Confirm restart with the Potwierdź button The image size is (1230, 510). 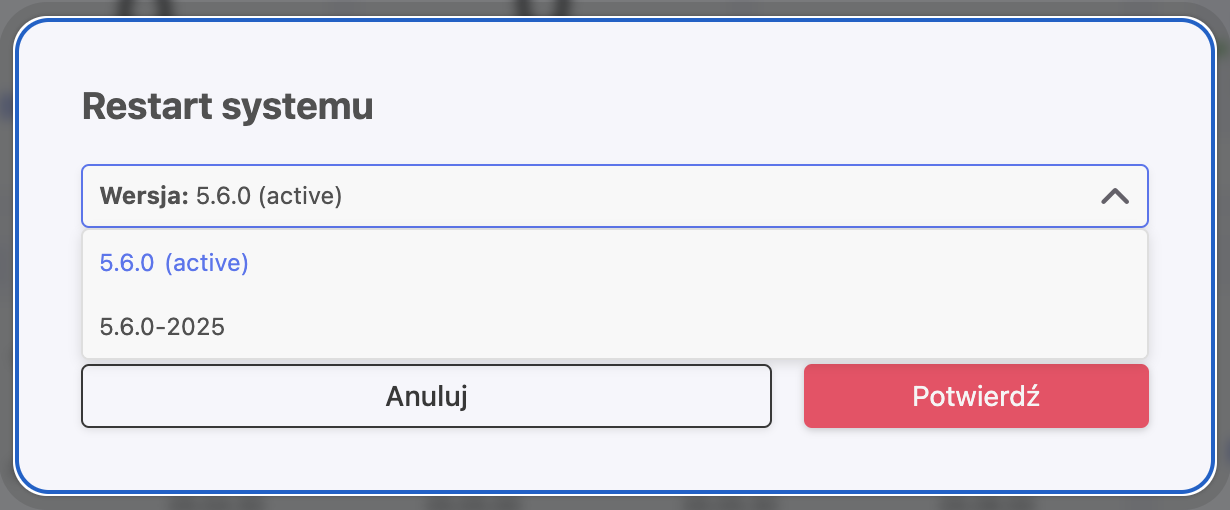click(975, 396)
